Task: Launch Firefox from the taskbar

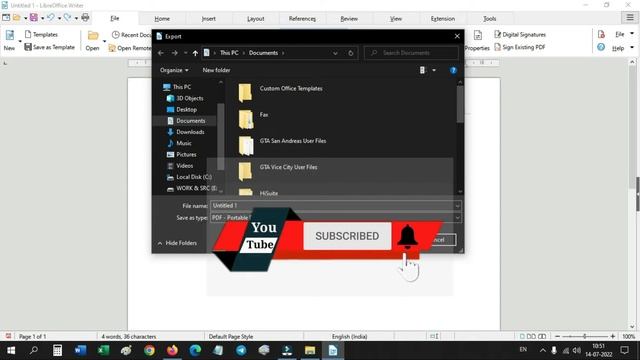Action: coord(172,350)
